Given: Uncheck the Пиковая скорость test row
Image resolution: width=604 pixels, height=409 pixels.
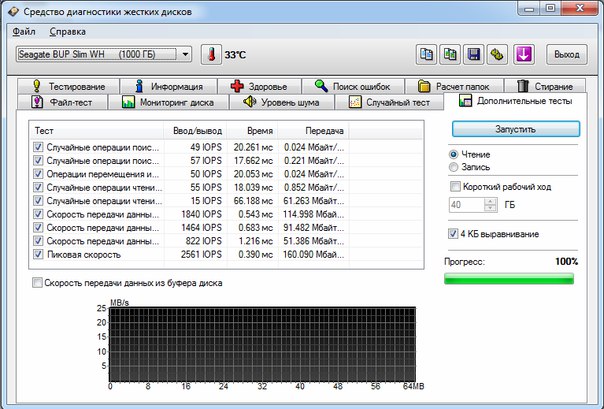Looking at the screenshot, I should [x=38, y=255].
